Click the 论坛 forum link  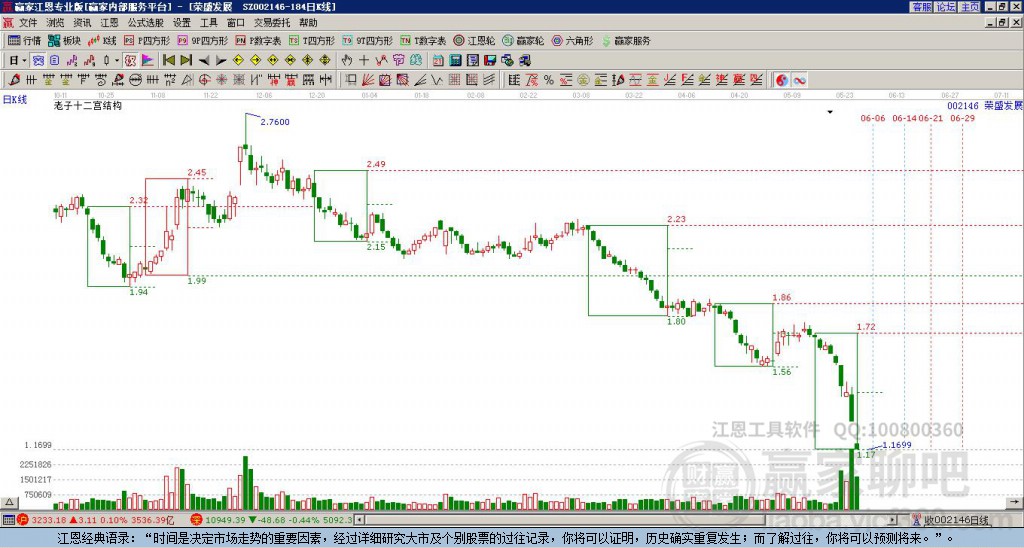(945, 7)
